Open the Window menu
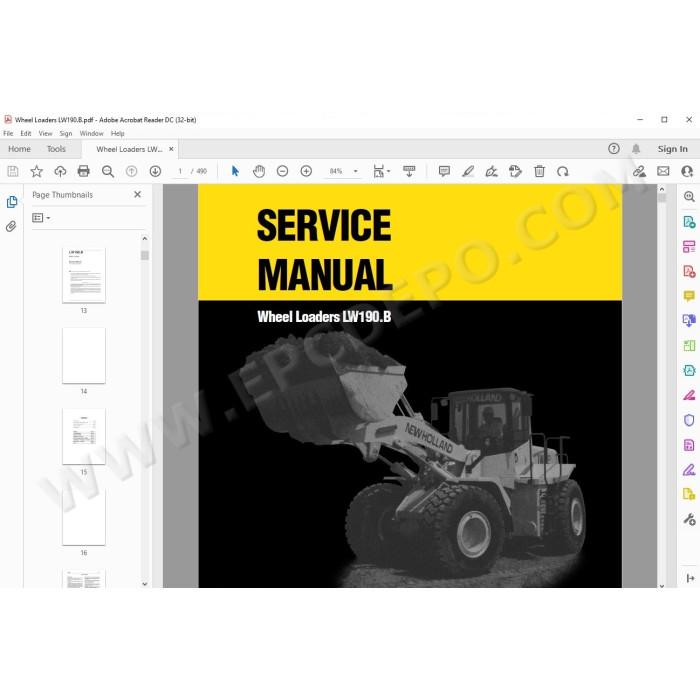The height and width of the screenshot is (700, 700). (92, 133)
